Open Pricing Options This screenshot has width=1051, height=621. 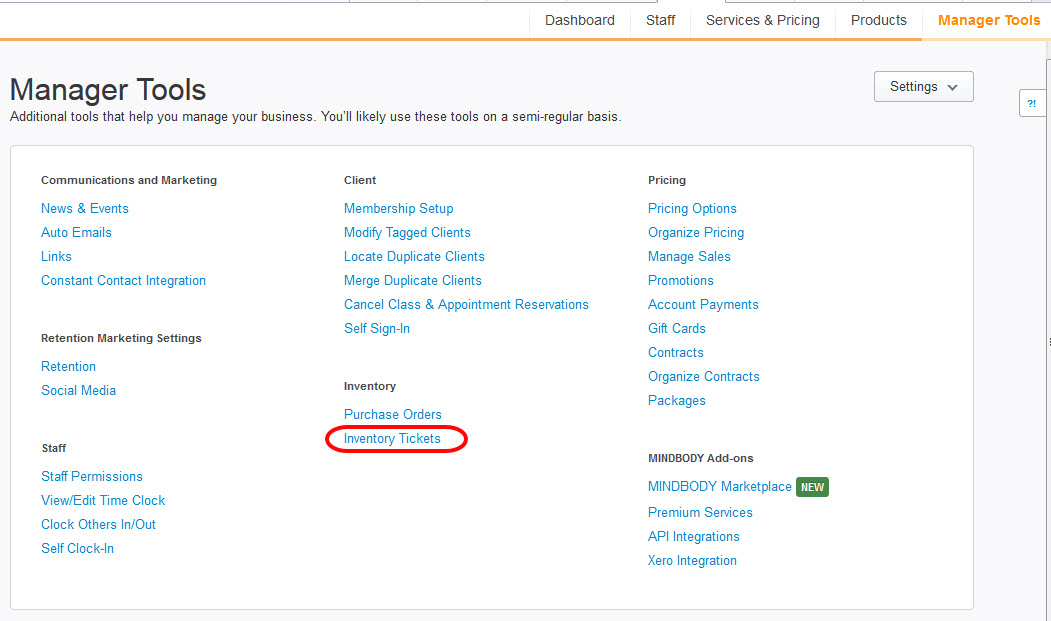pos(692,209)
